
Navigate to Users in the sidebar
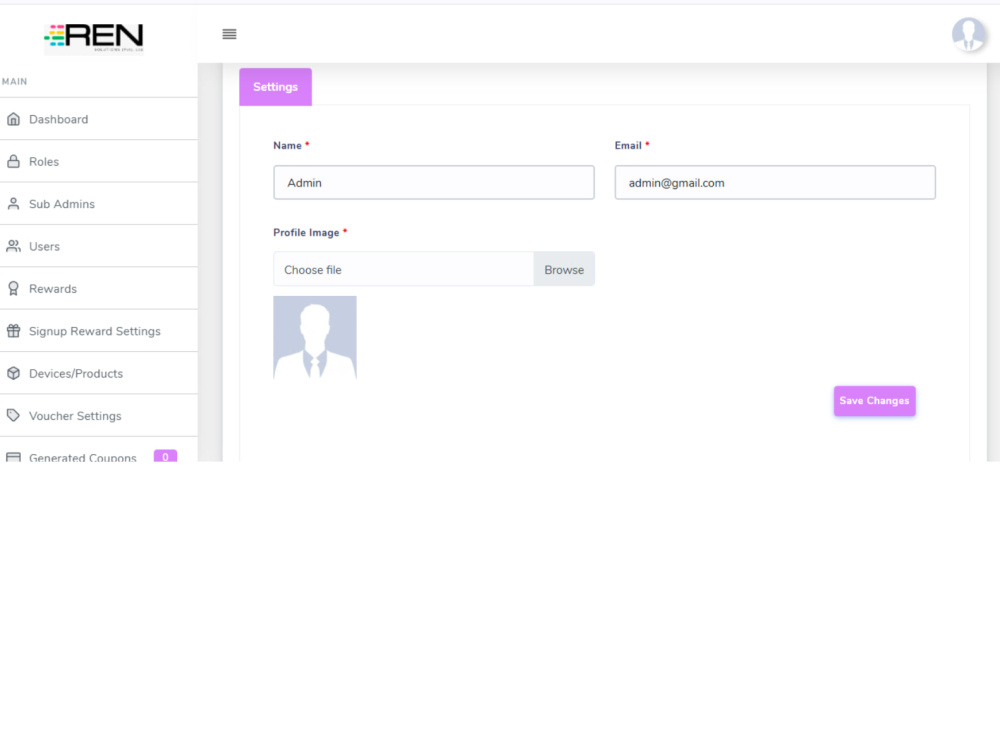click(x=99, y=246)
